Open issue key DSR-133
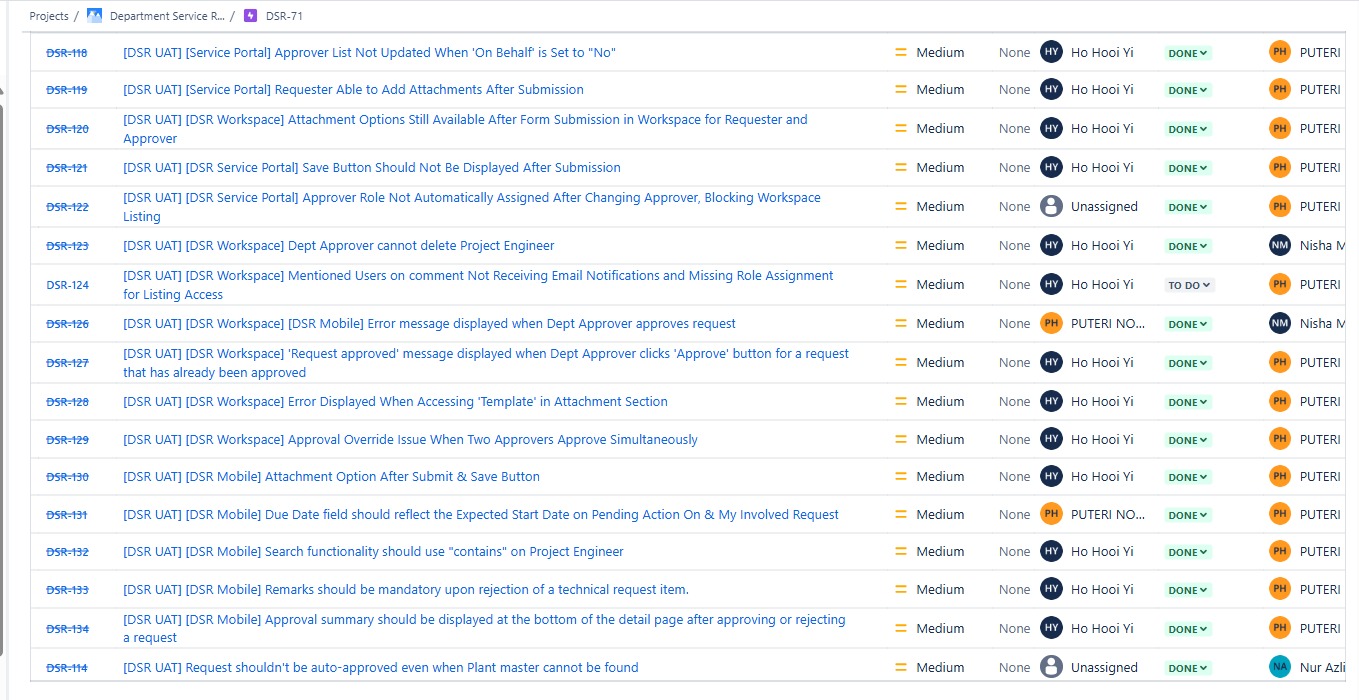The width and height of the screenshot is (1359, 700). point(68,590)
